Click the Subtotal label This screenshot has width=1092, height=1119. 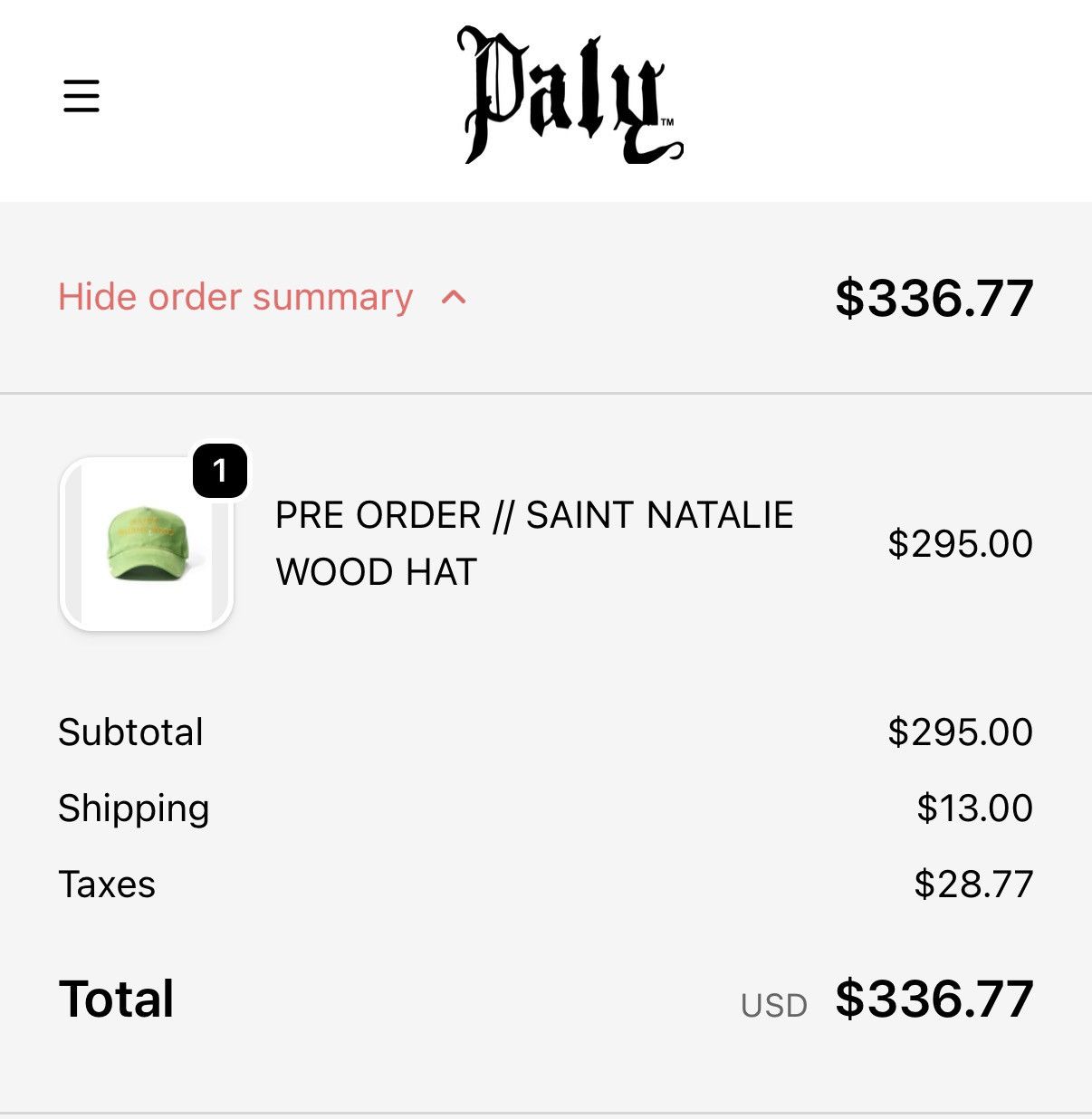pyautogui.click(x=130, y=732)
